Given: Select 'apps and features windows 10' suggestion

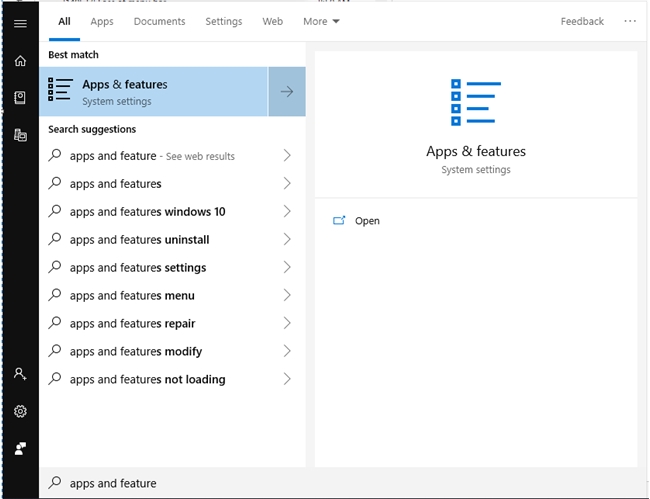Looking at the screenshot, I should [x=148, y=212].
